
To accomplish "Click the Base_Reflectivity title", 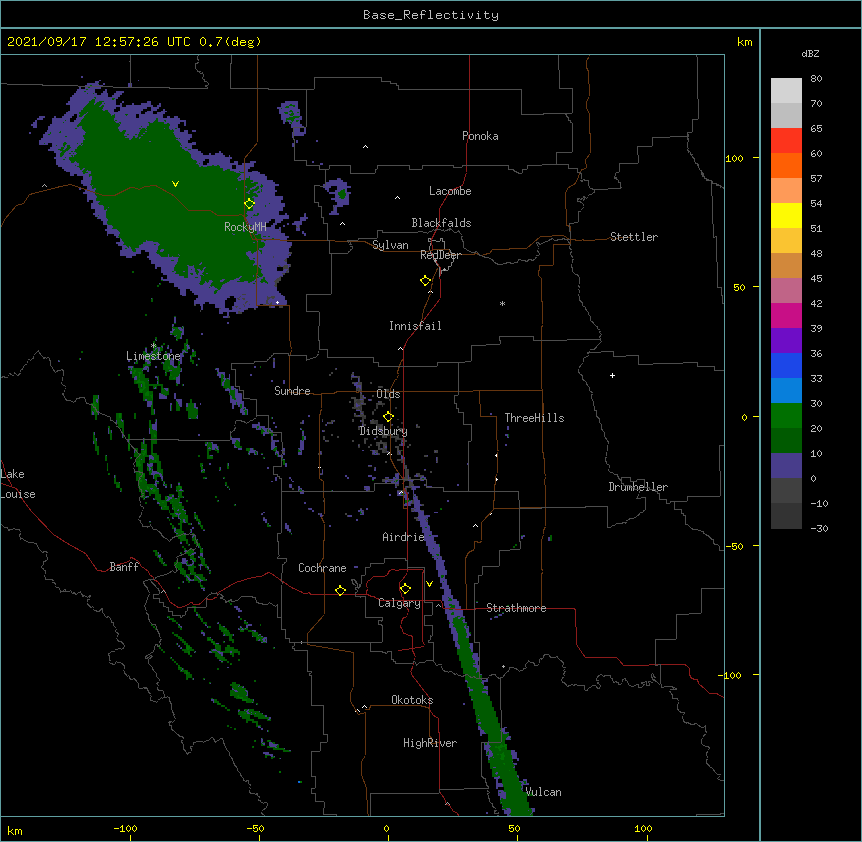I will click(x=431, y=15).
